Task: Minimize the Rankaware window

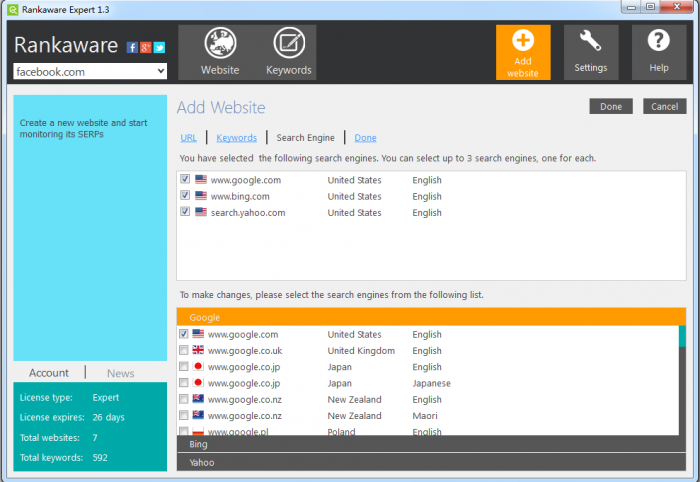Action: coord(631,7)
